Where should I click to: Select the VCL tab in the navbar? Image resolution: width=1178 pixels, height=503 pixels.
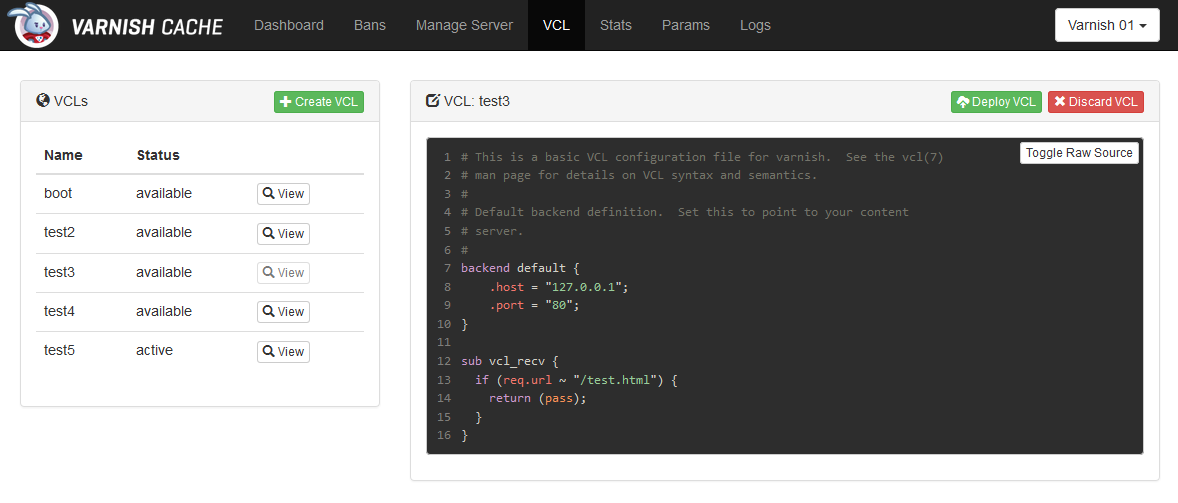click(557, 26)
